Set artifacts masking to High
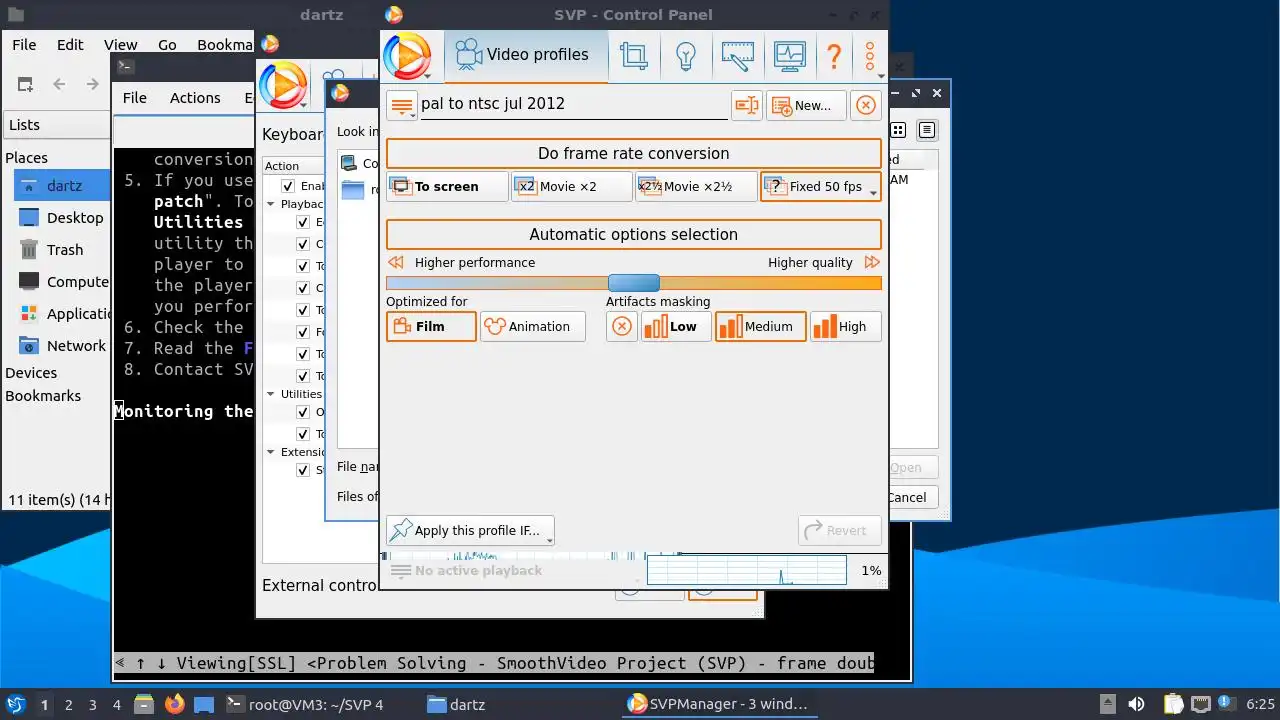 pos(845,327)
